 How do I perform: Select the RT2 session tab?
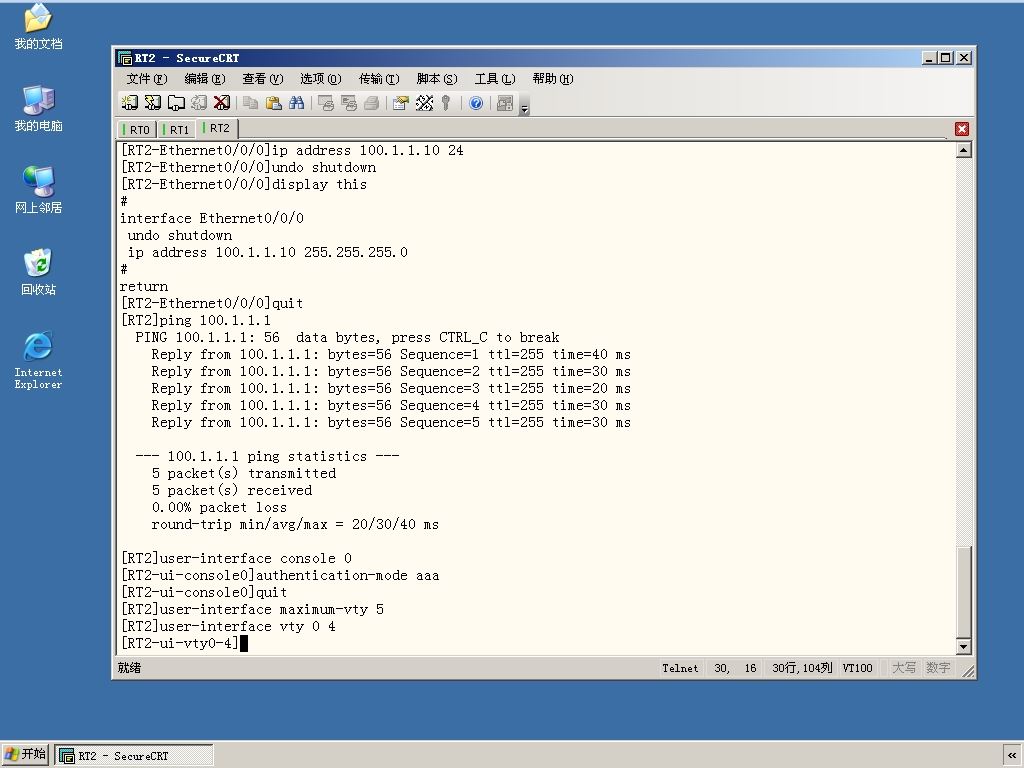pos(217,128)
